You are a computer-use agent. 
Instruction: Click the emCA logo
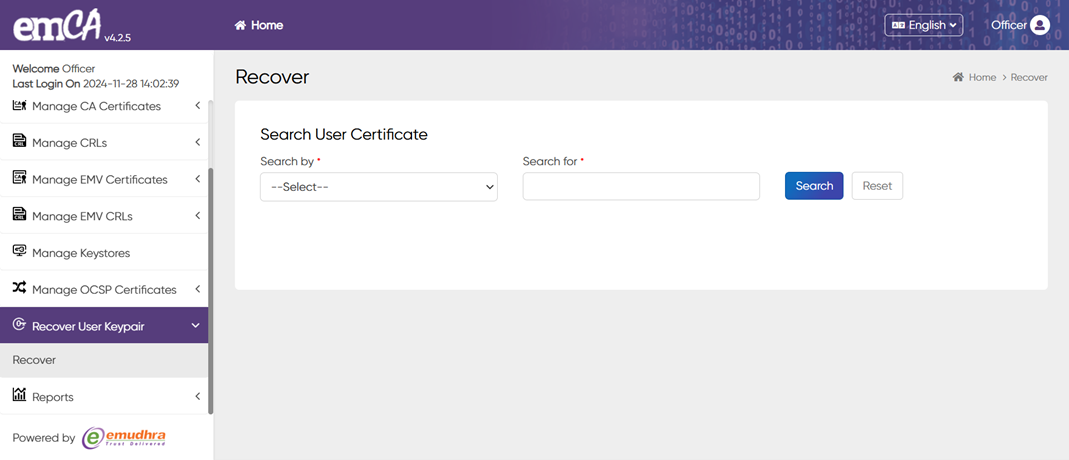(57, 25)
